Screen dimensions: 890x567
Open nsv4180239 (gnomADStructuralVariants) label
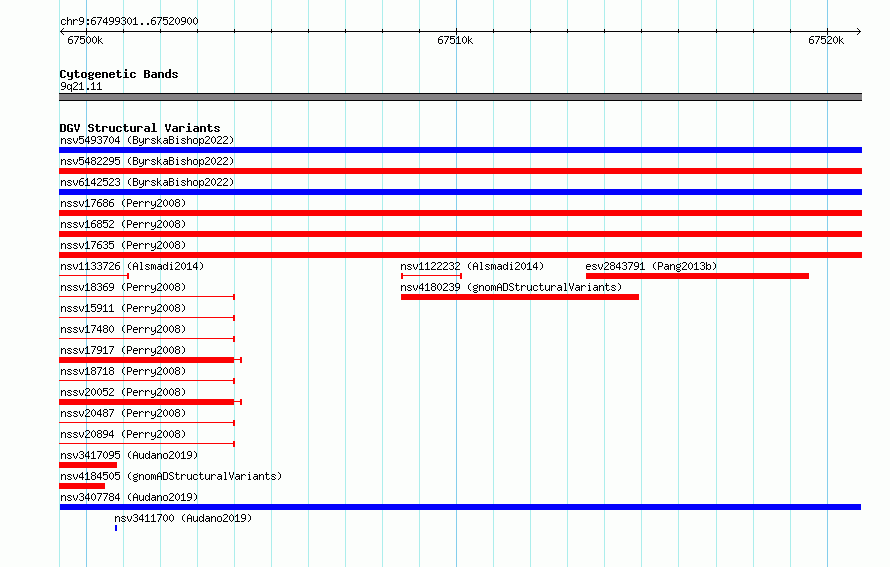[x=511, y=287]
